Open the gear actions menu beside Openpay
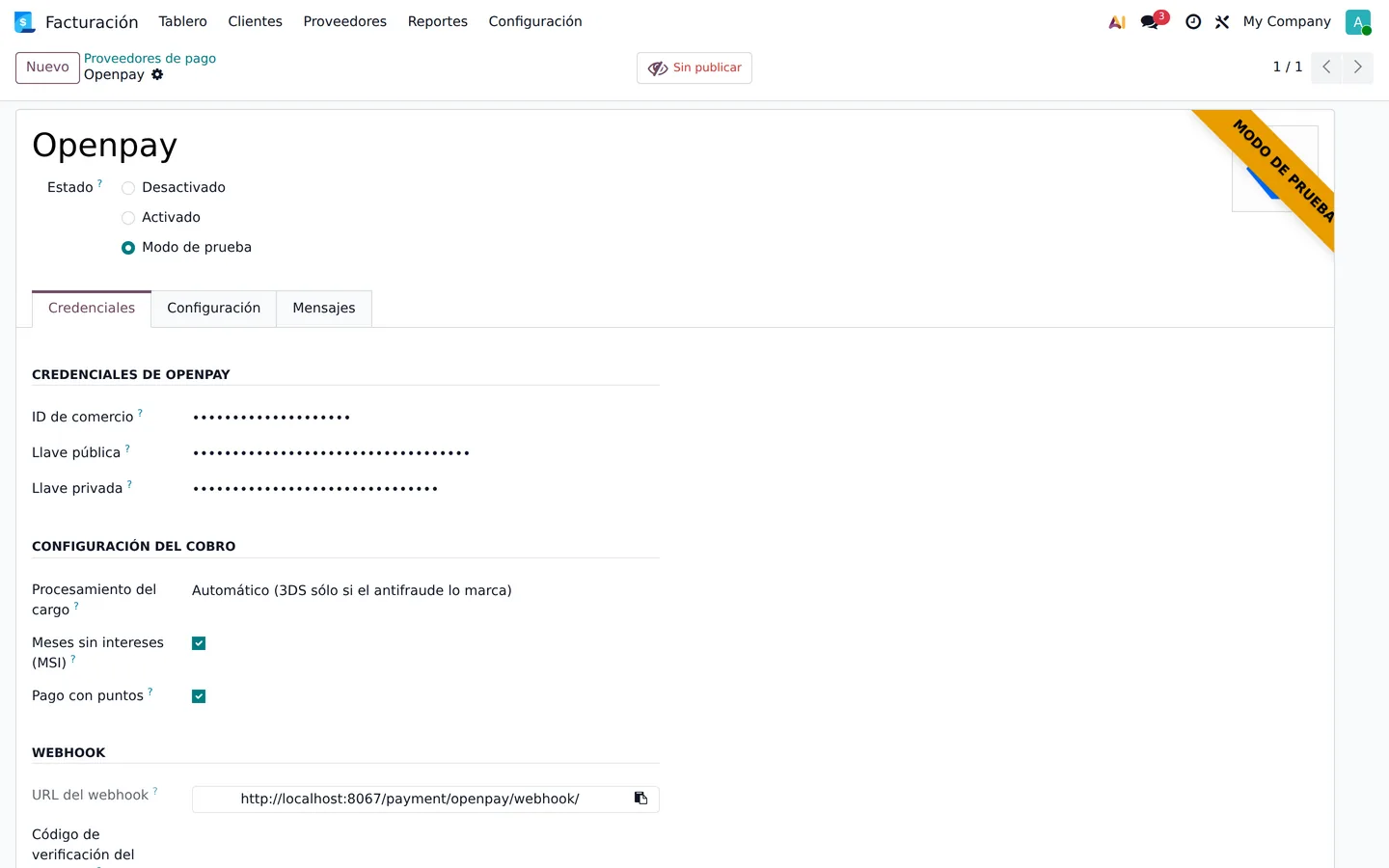The height and width of the screenshot is (868, 1389). click(x=157, y=74)
